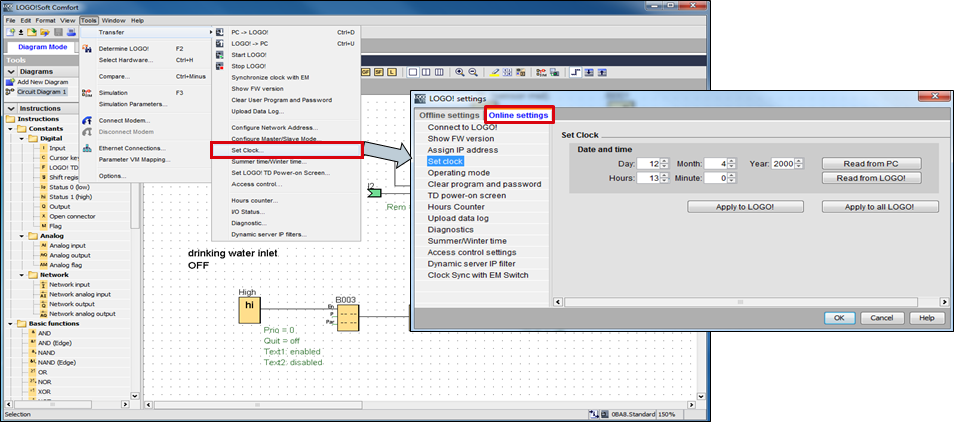The height and width of the screenshot is (422, 954).
Task: Open the Format menu
Action: click(45, 20)
